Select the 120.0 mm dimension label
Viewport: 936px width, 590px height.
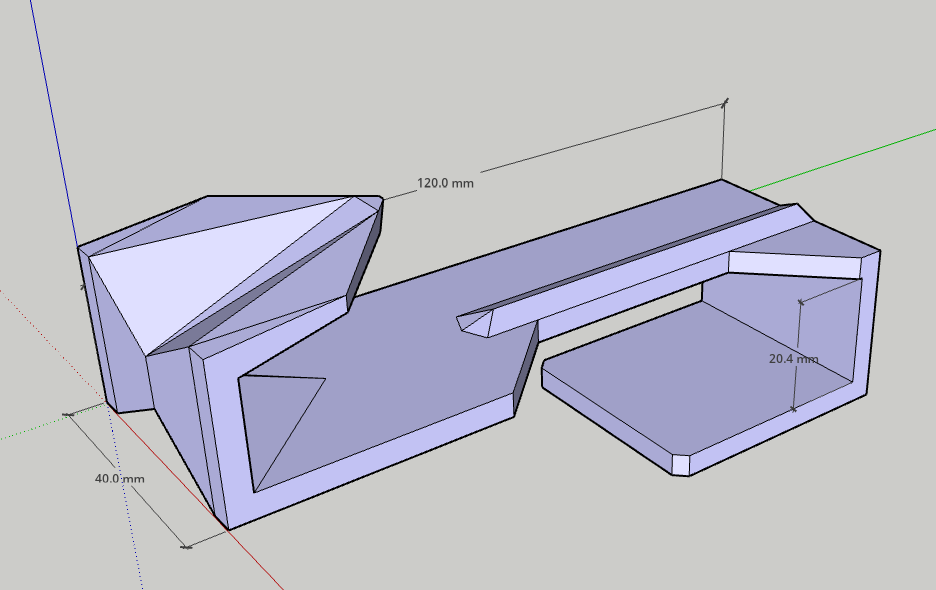pyautogui.click(x=445, y=183)
